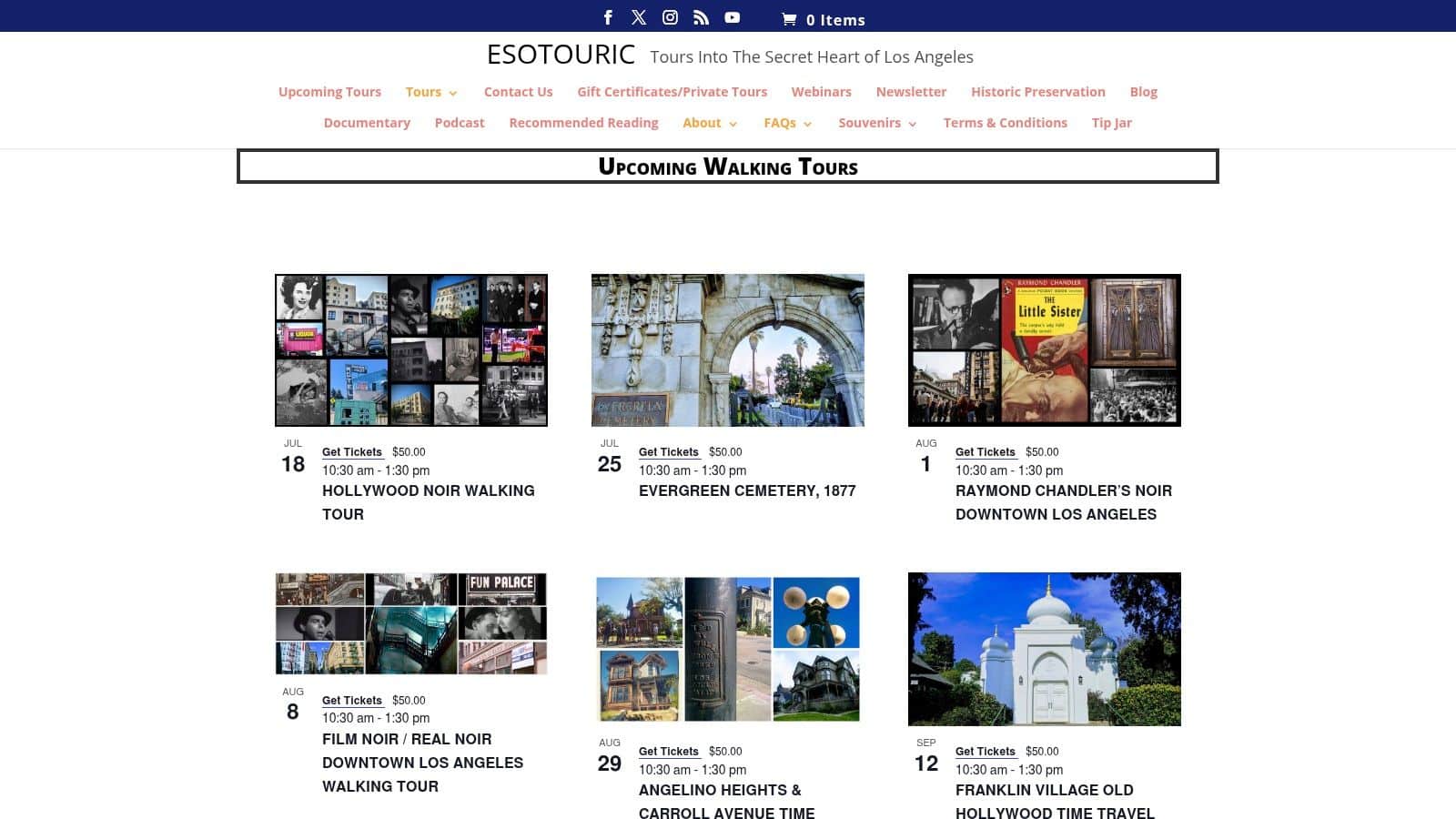Open the Souvenirs menu item
The image size is (1456, 819).
(x=869, y=123)
